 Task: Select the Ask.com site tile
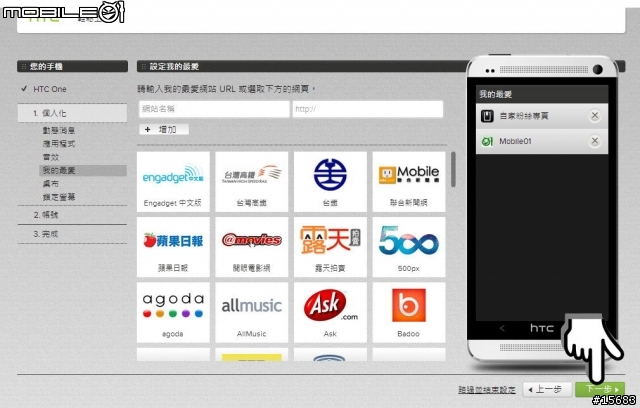click(x=330, y=312)
